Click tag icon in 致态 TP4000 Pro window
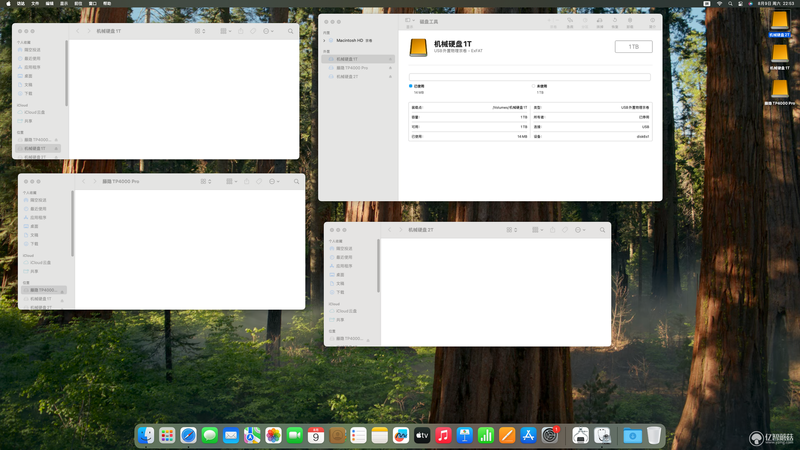 click(x=259, y=181)
